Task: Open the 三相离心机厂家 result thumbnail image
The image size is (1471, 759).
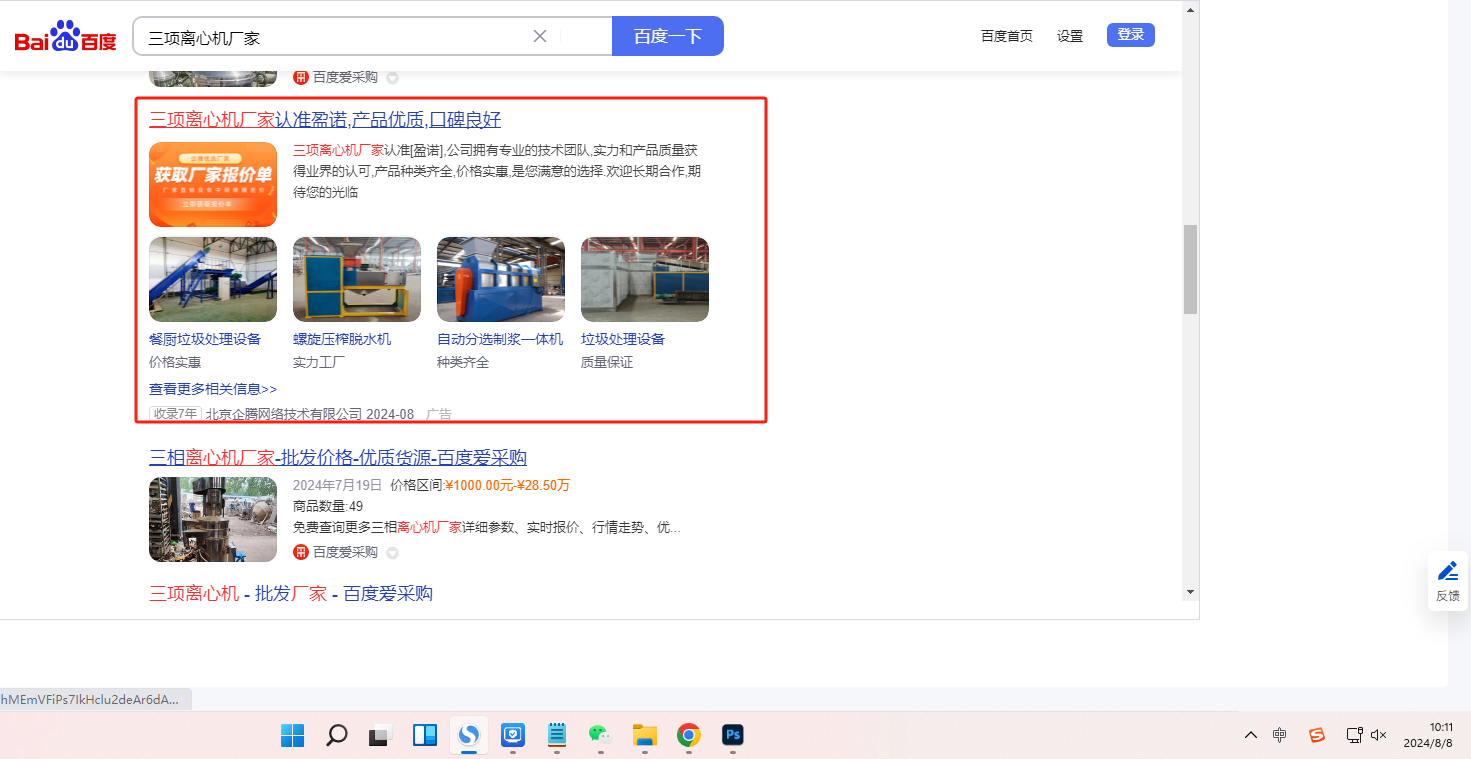Action: pyautogui.click(x=213, y=519)
